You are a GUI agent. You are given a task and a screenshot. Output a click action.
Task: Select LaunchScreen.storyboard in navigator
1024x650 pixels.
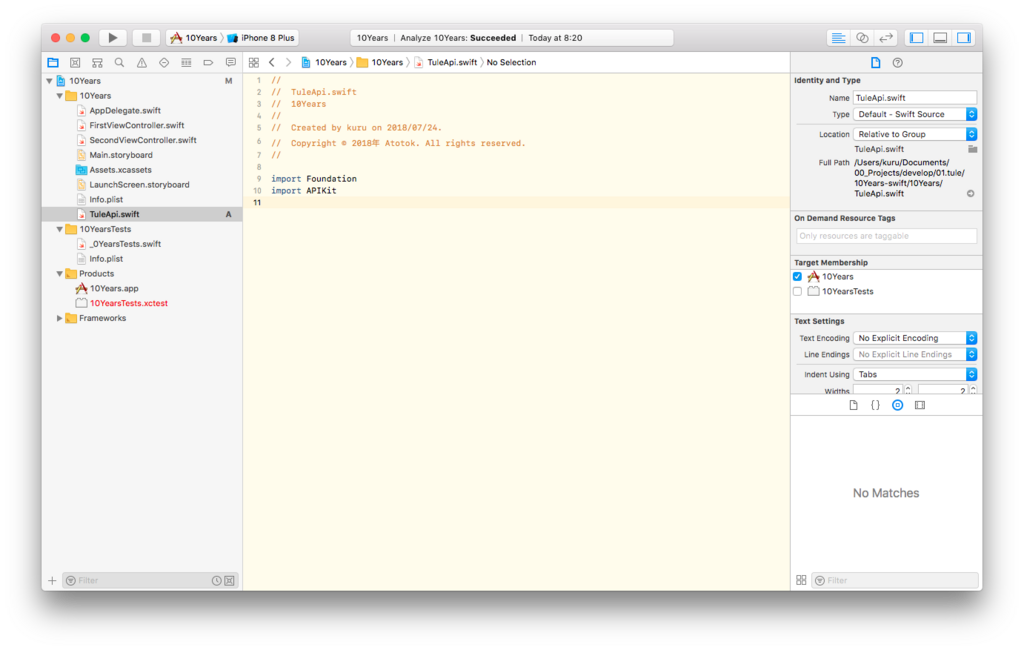[x=139, y=185]
